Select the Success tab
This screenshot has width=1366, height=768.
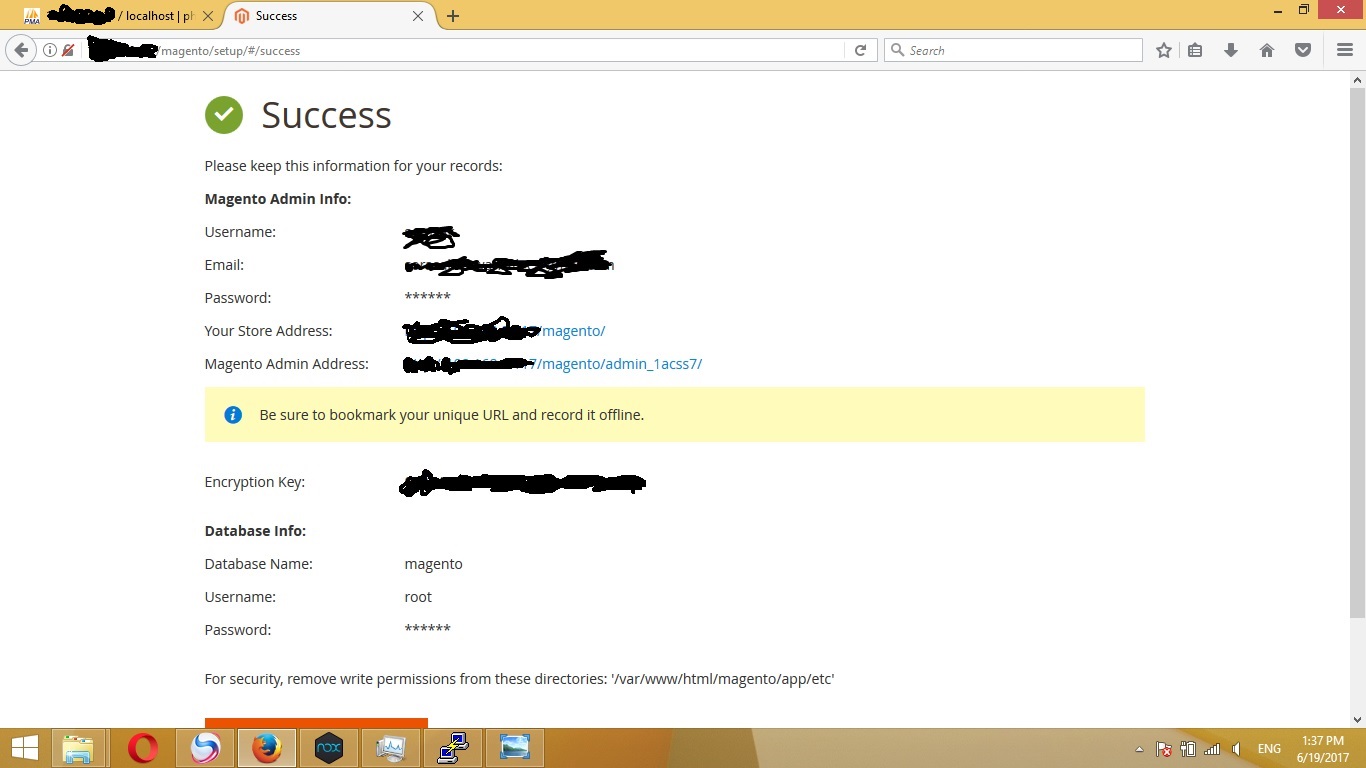tap(328, 16)
